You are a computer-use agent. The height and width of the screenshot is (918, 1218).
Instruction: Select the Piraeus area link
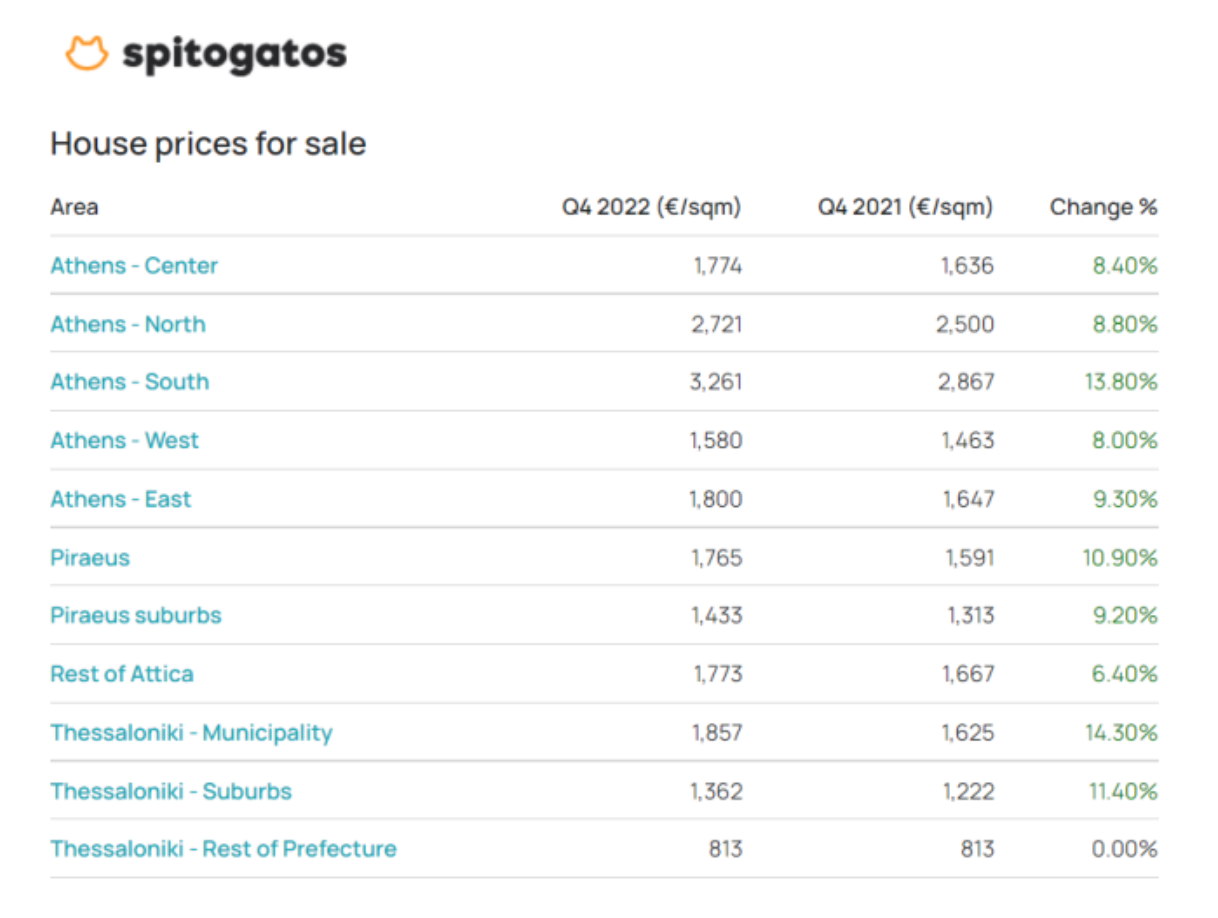click(90, 558)
